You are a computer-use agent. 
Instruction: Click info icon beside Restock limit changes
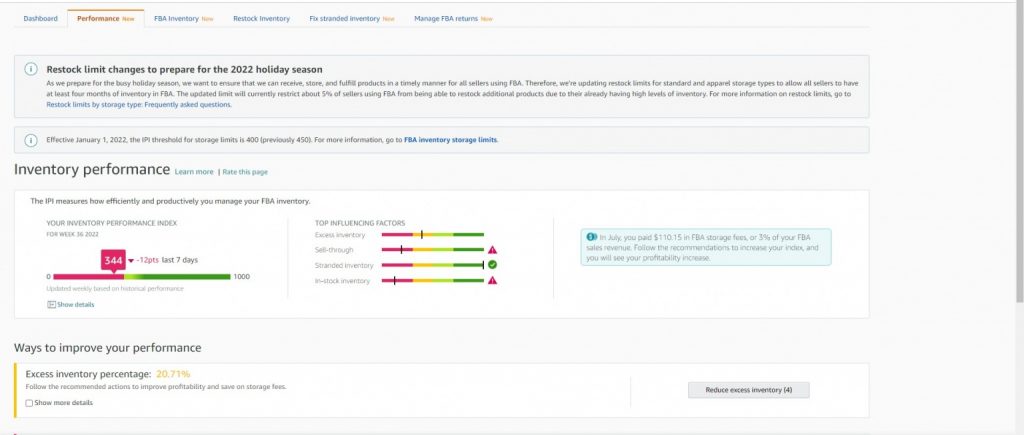[31, 69]
